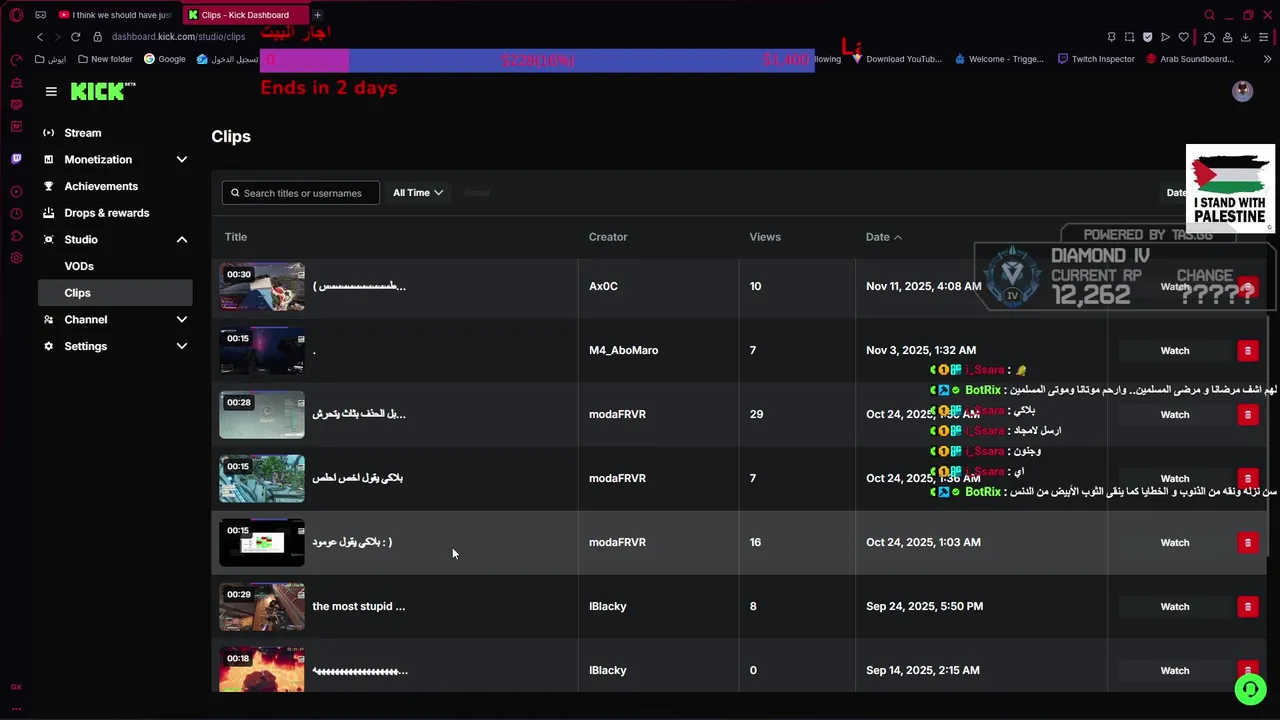Viewport: 1280px width, 720px height.
Task: Click creator name Ax0C
Action: point(603,286)
